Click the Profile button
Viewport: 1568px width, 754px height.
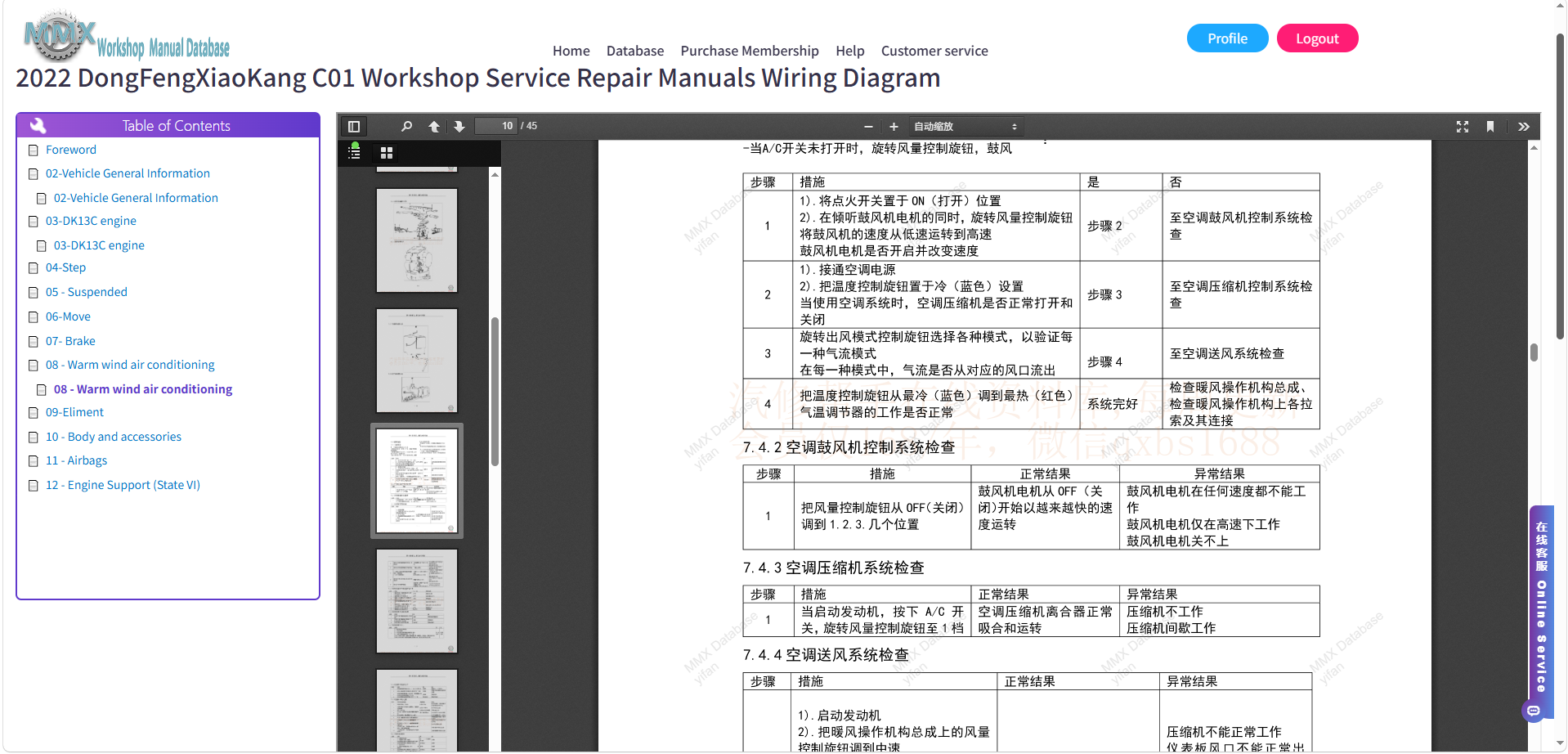click(1227, 38)
